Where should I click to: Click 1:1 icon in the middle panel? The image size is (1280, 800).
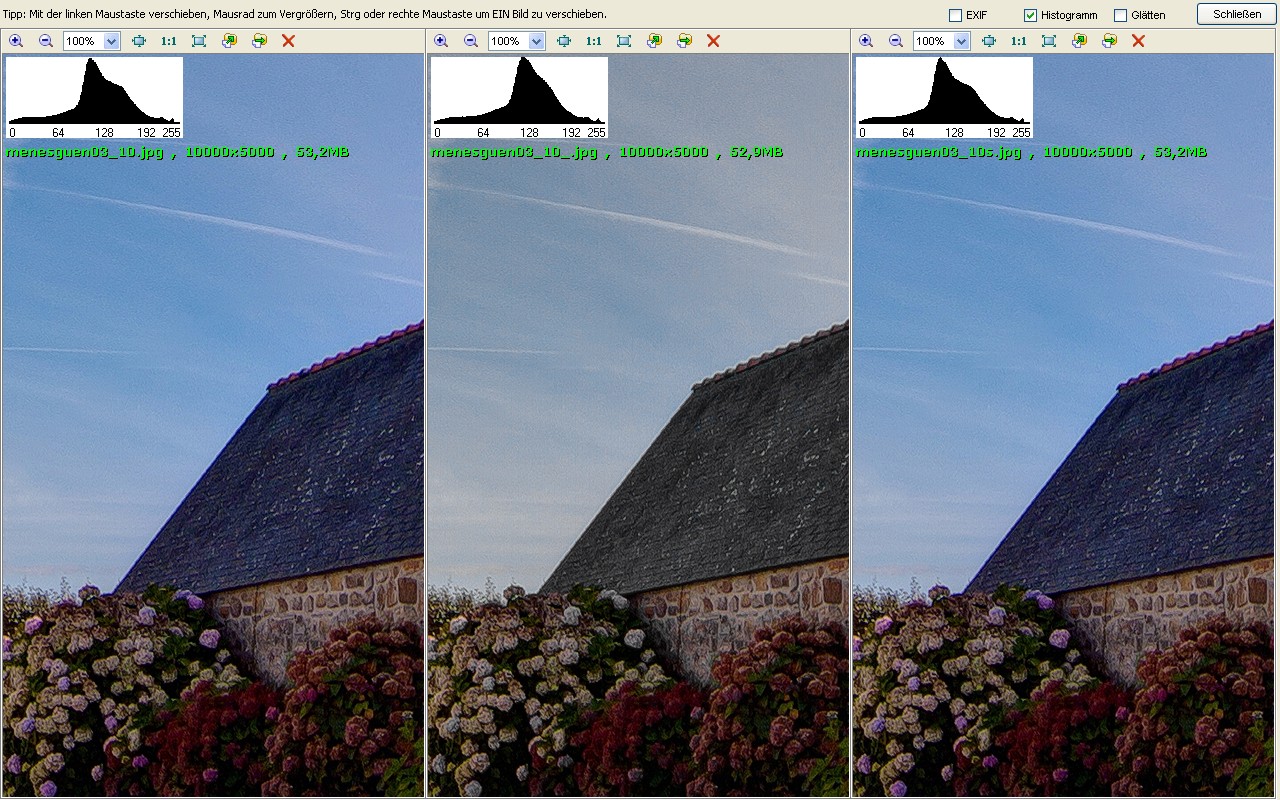594,41
